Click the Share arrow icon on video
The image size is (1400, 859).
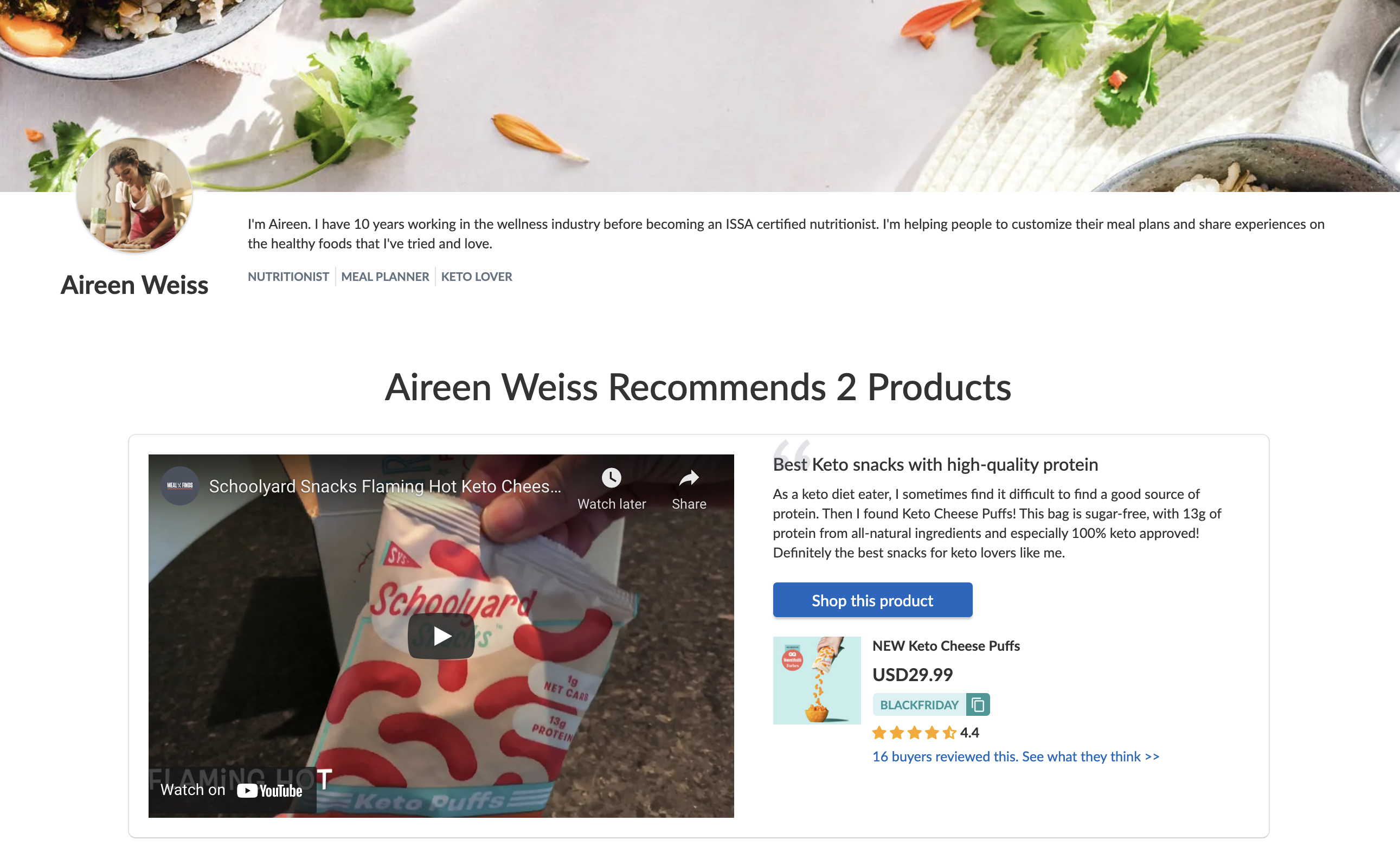[x=689, y=478]
